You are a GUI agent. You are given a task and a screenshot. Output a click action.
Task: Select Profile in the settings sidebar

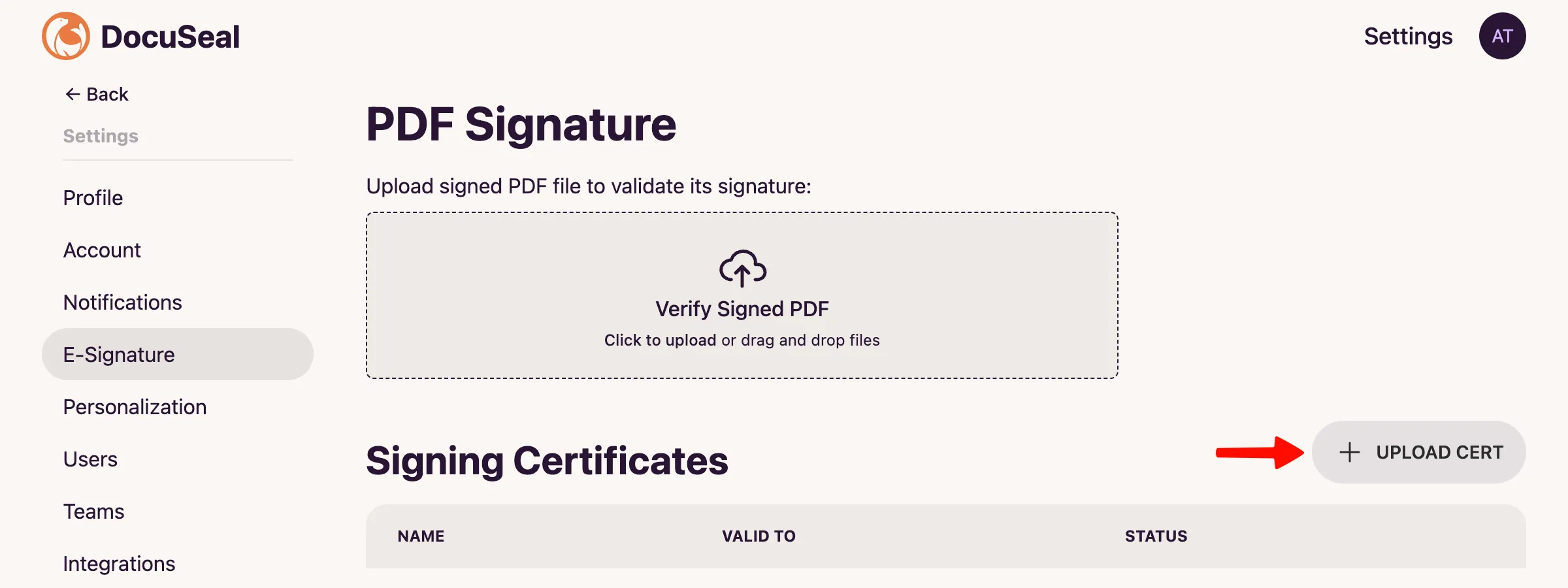tap(92, 197)
